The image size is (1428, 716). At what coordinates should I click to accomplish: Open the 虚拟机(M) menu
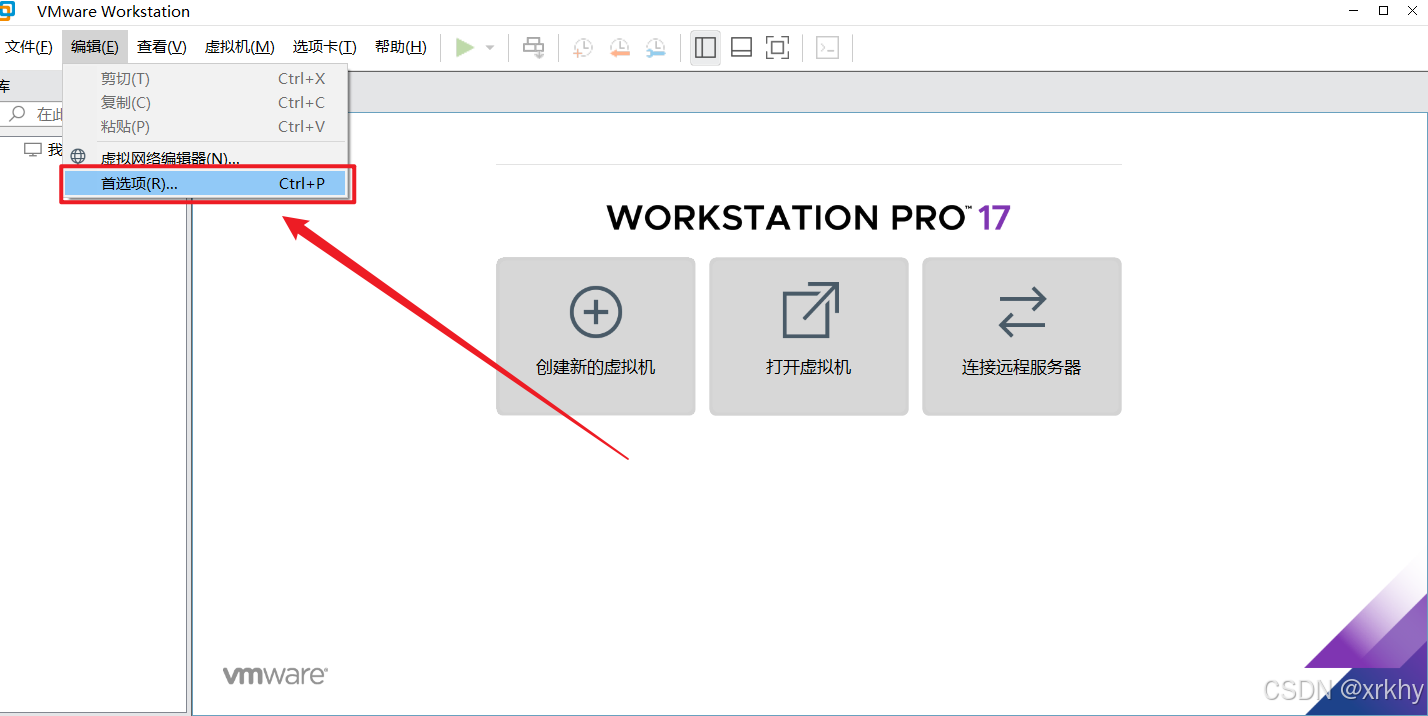pyautogui.click(x=240, y=47)
